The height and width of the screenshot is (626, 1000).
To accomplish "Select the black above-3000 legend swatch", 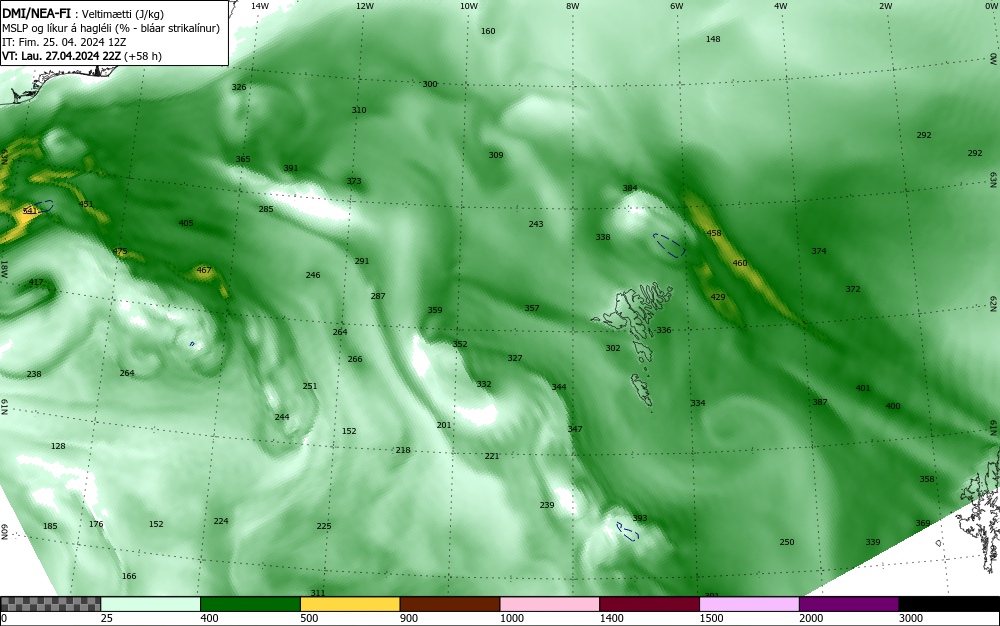I will point(949,604).
